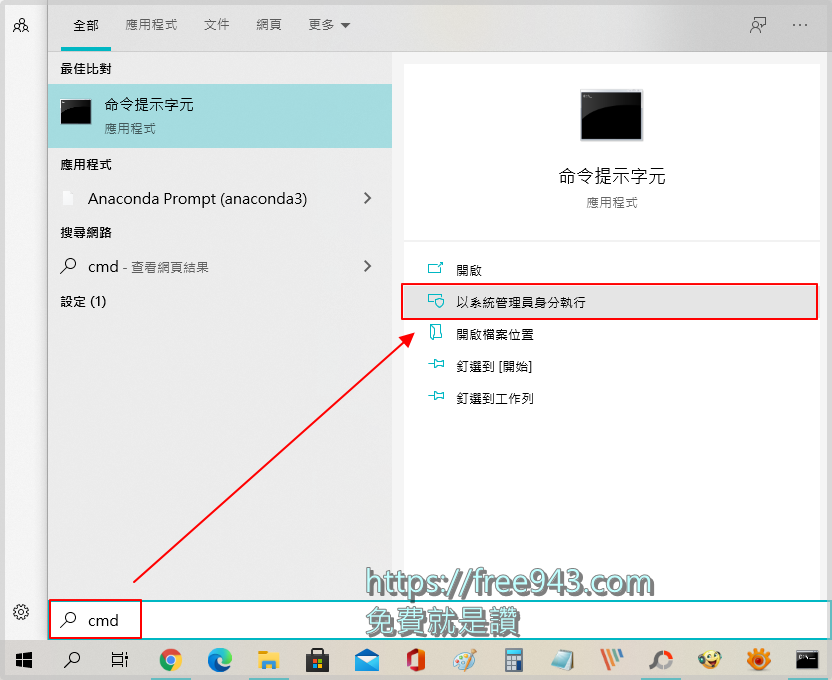The image size is (832, 680).
Task: Launch Microsoft Office from the taskbar
Action: pyautogui.click(x=412, y=660)
